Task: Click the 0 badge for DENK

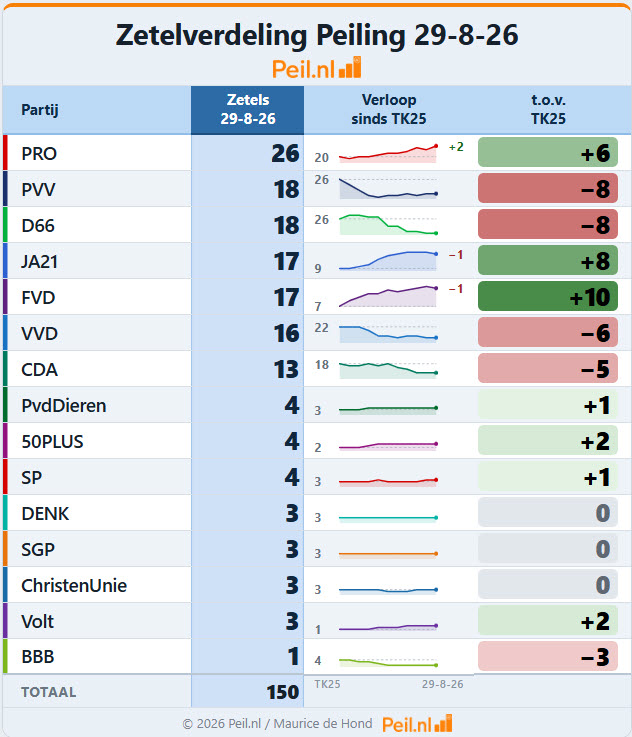Action: [548, 513]
